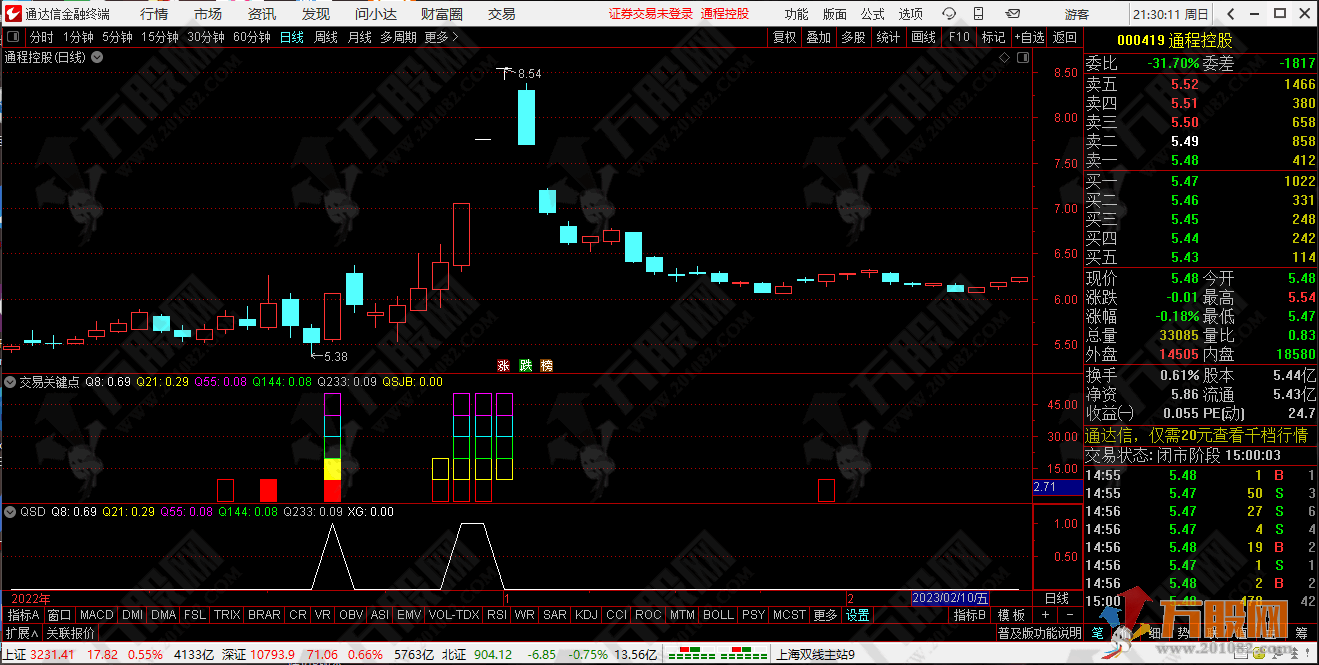Screen dimensions: 1319x665
Task: Switch to 15分钟 period
Action: tap(160, 37)
